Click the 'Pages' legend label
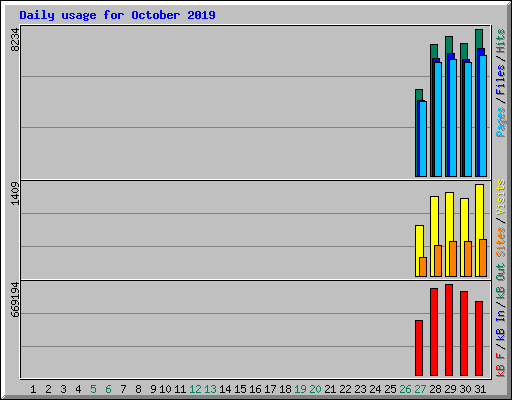The height and width of the screenshot is (400, 512). click(x=501, y=122)
